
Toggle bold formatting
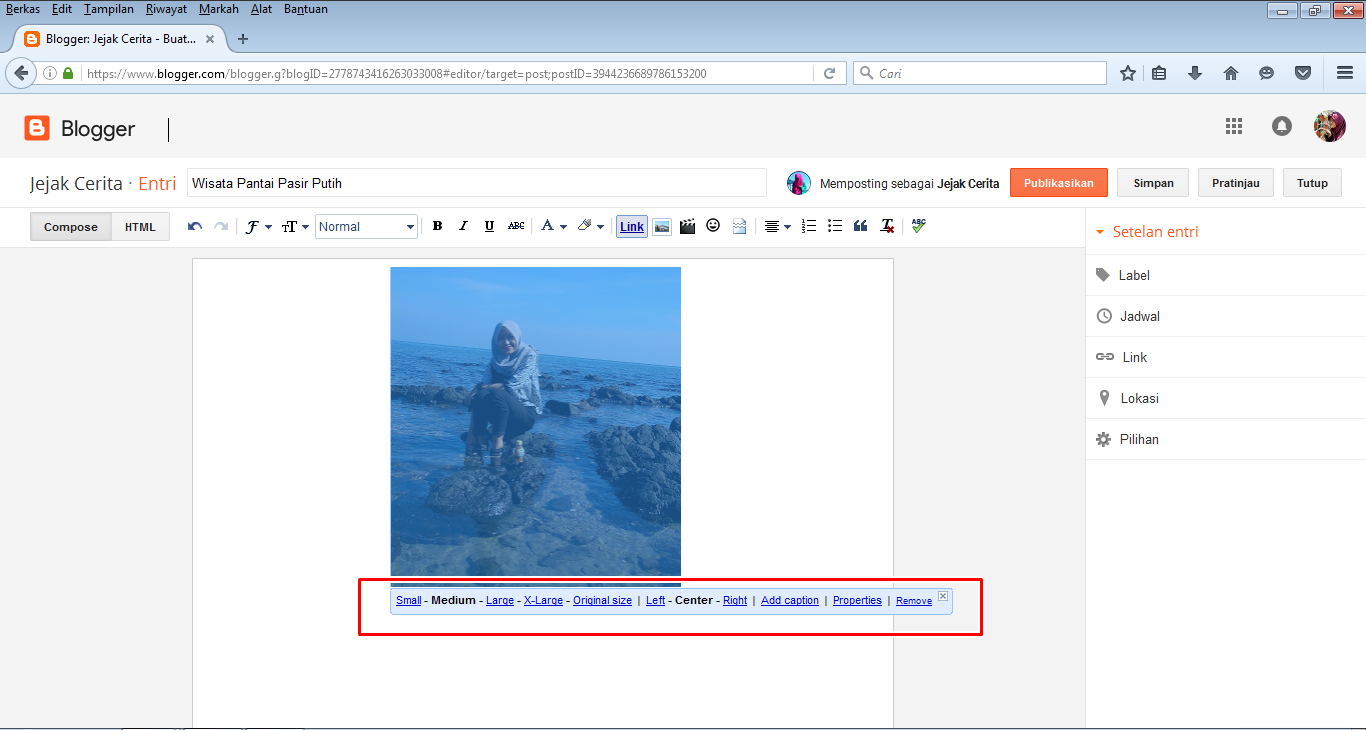(x=437, y=226)
